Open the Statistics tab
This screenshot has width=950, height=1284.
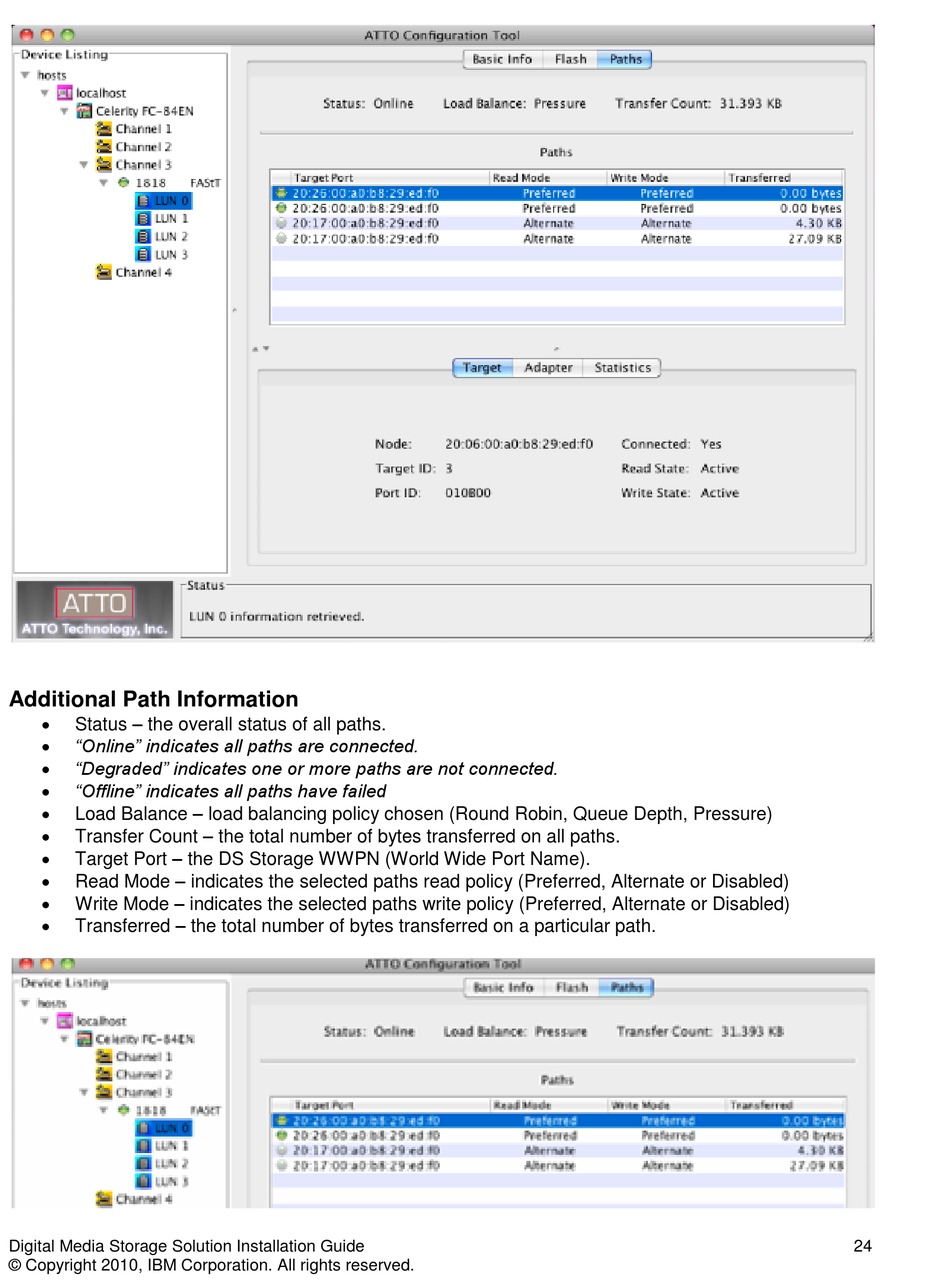pyautogui.click(x=622, y=368)
